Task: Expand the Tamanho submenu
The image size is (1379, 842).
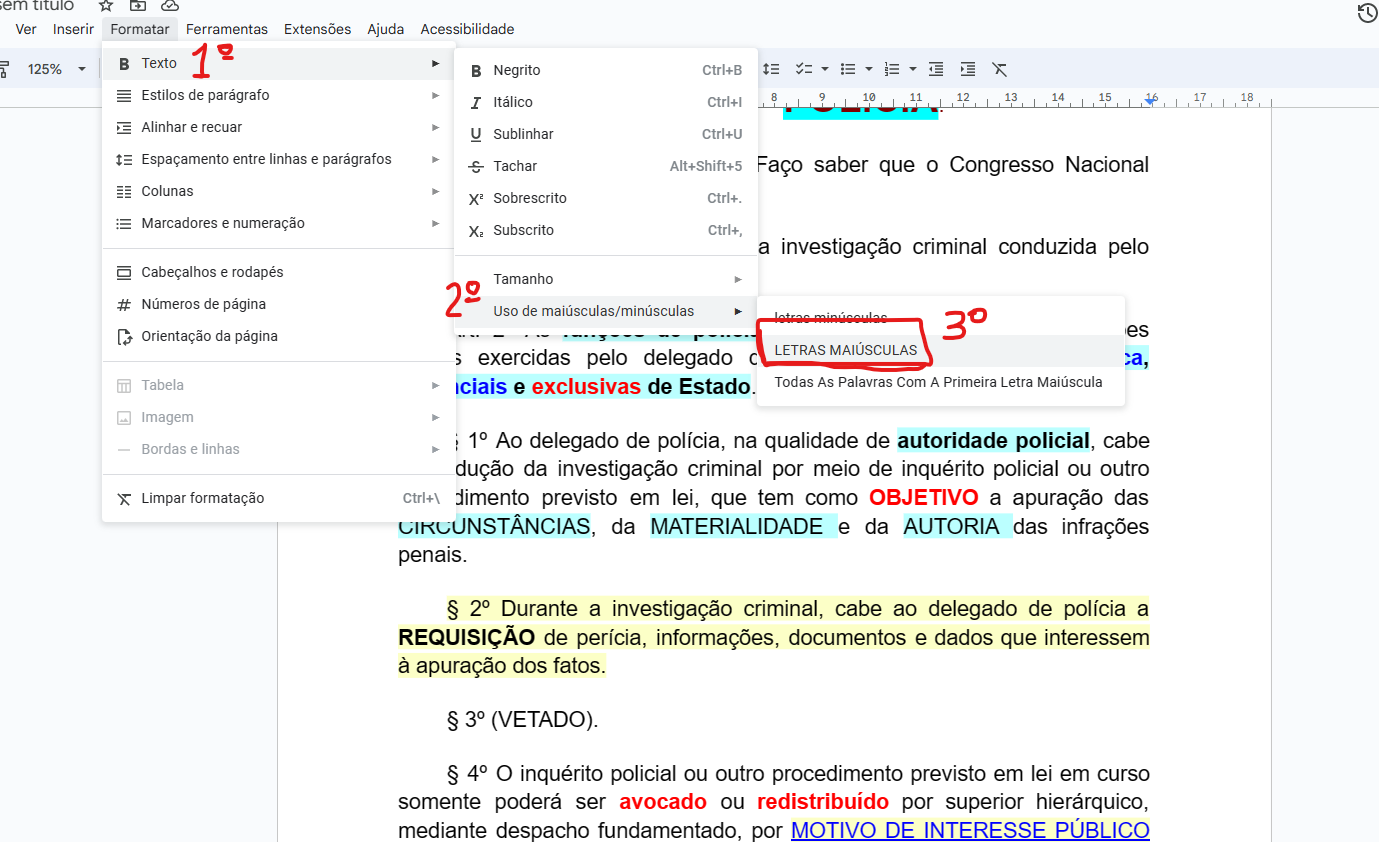Action: (606, 279)
